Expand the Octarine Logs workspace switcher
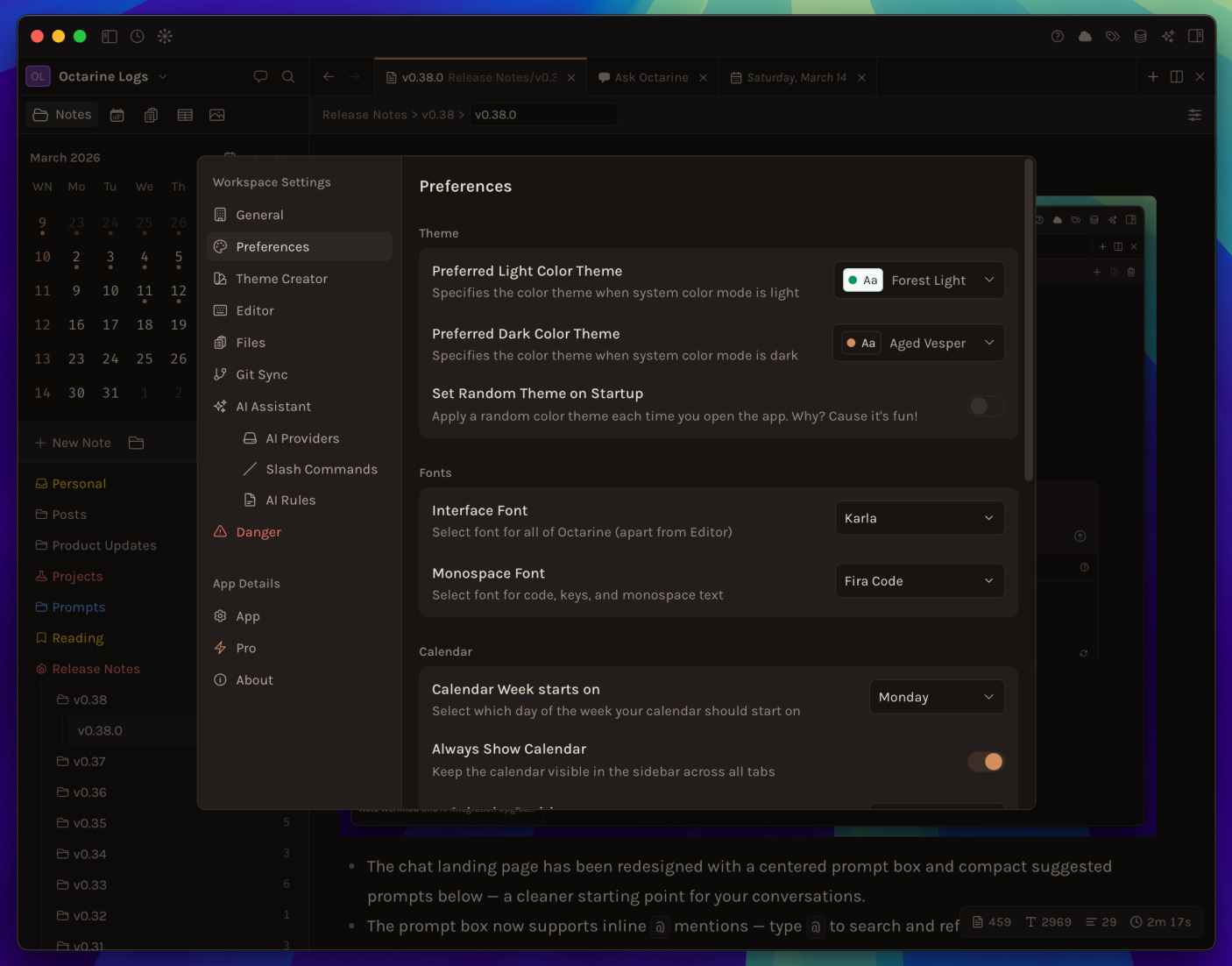Image resolution: width=1232 pixels, height=966 pixels. [96, 76]
